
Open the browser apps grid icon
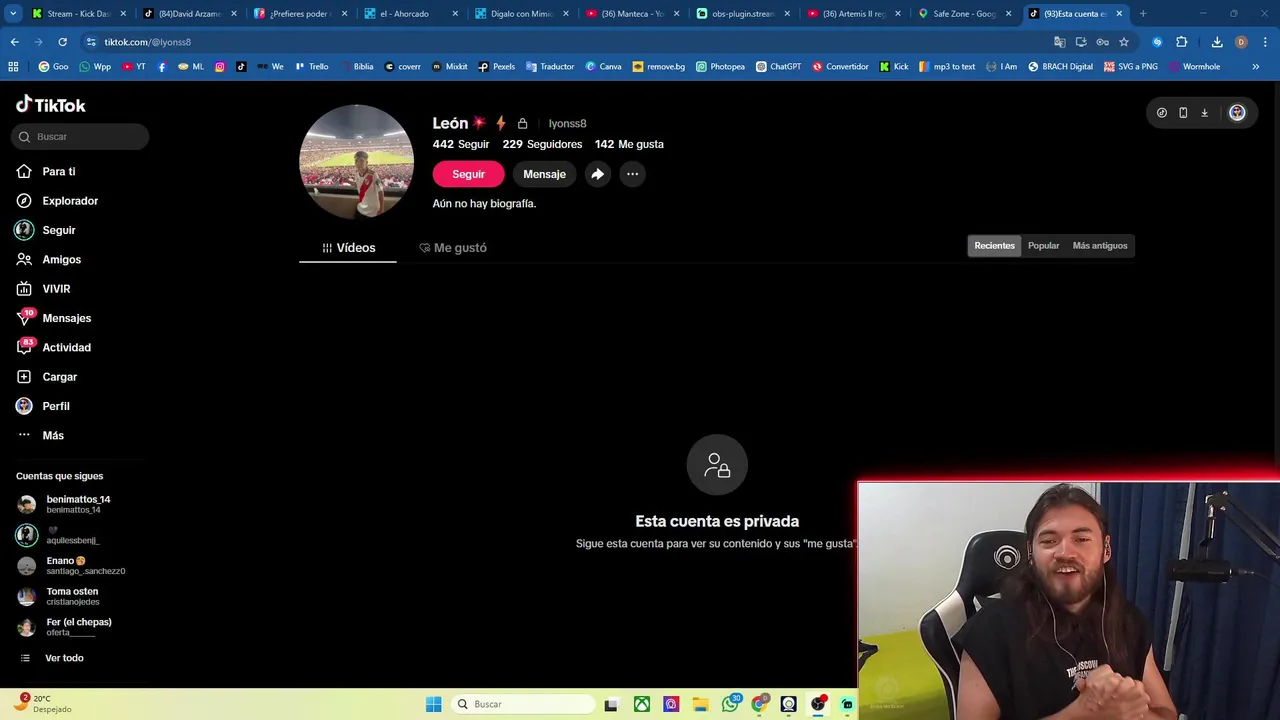pos(13,67)
